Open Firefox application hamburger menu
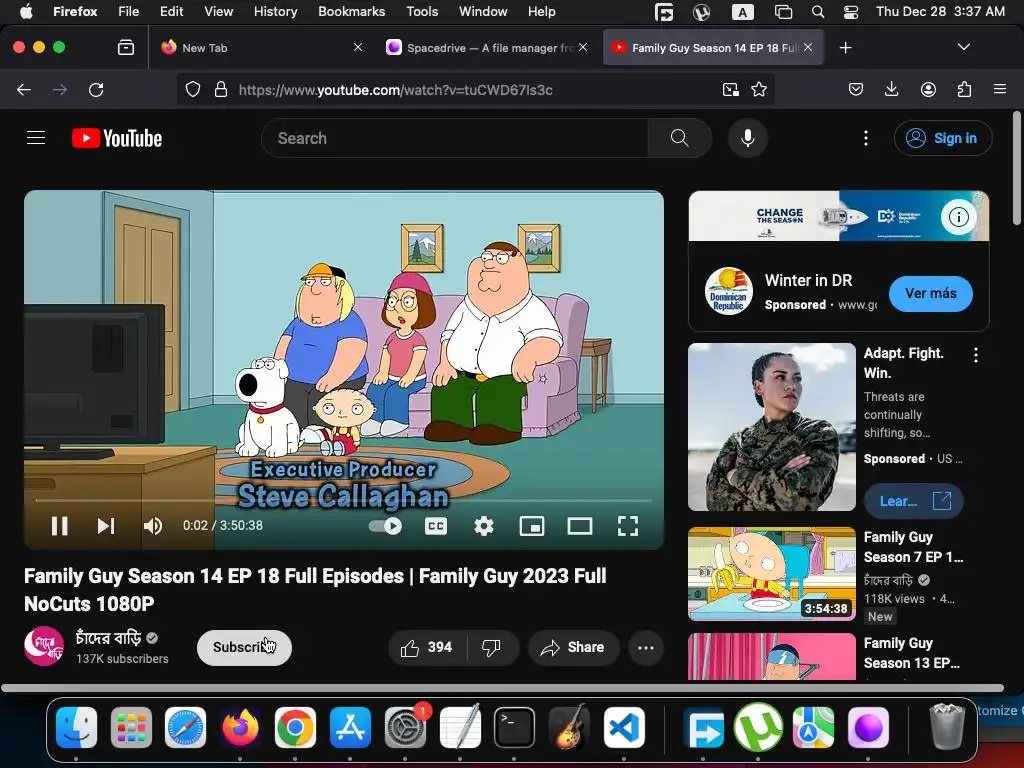1024x768 pixels. point(1000,89)
